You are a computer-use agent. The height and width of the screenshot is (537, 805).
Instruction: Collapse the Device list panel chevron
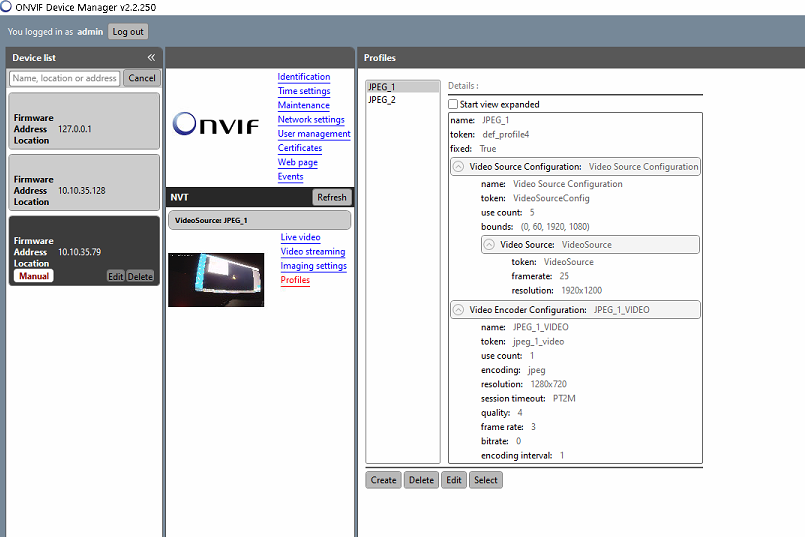pos(151,57)
